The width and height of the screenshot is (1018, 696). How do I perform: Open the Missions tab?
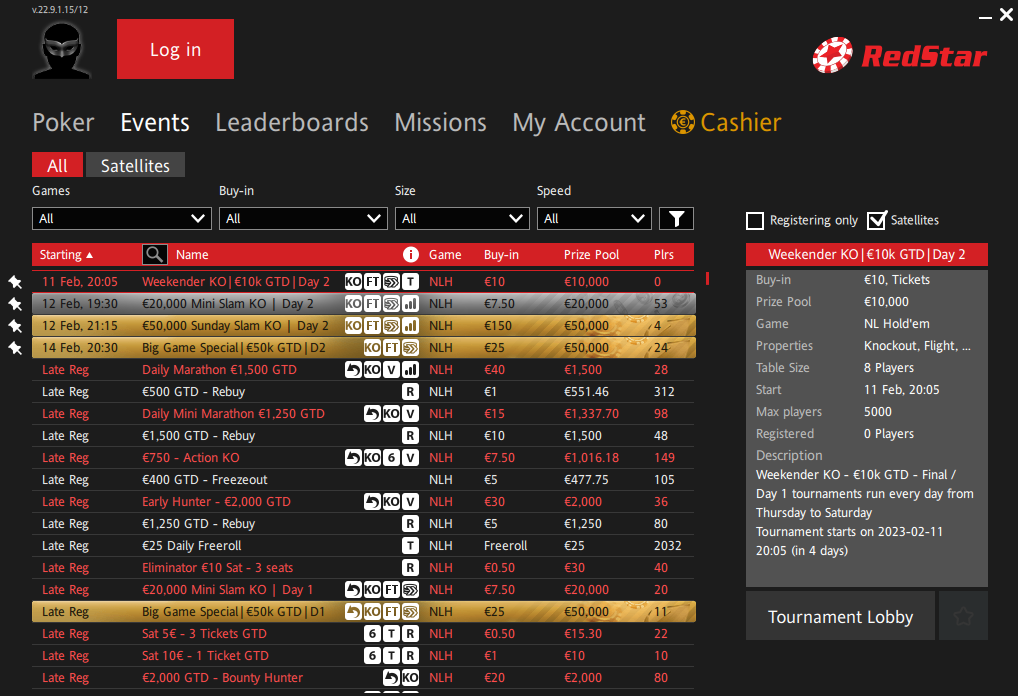(441, 123)
